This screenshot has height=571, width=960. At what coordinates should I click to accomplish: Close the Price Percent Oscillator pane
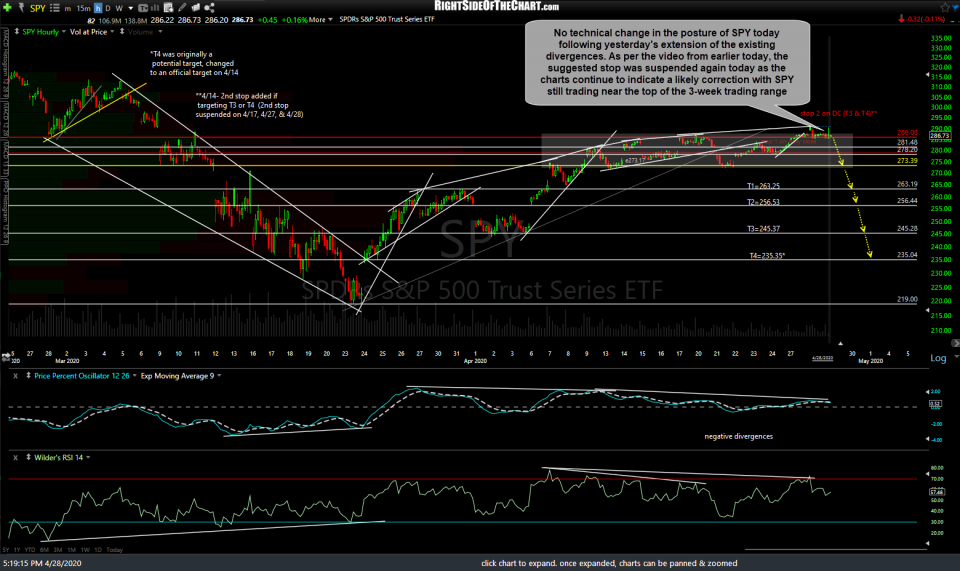15,376
